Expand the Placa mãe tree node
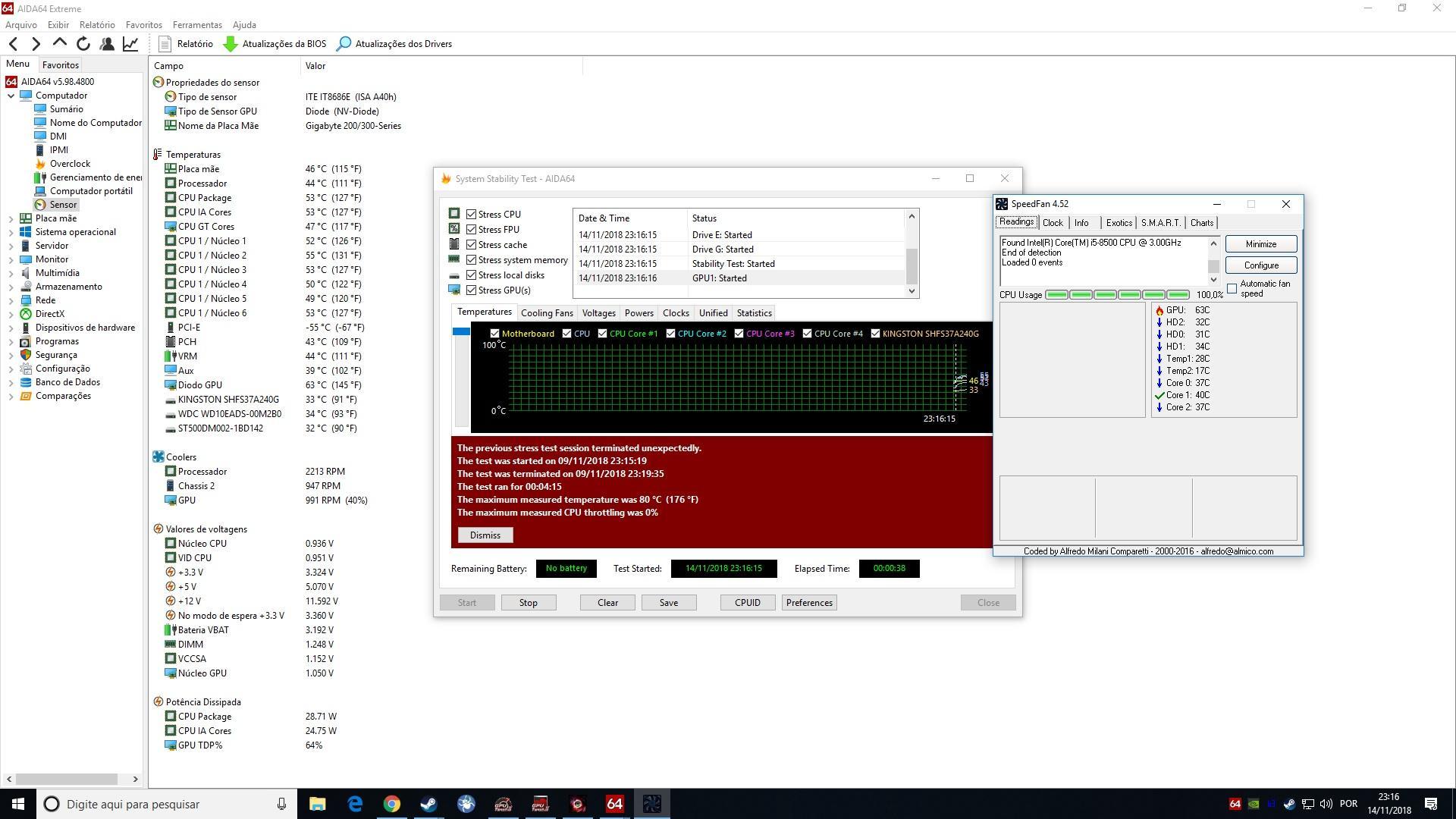 pos(11,218)
